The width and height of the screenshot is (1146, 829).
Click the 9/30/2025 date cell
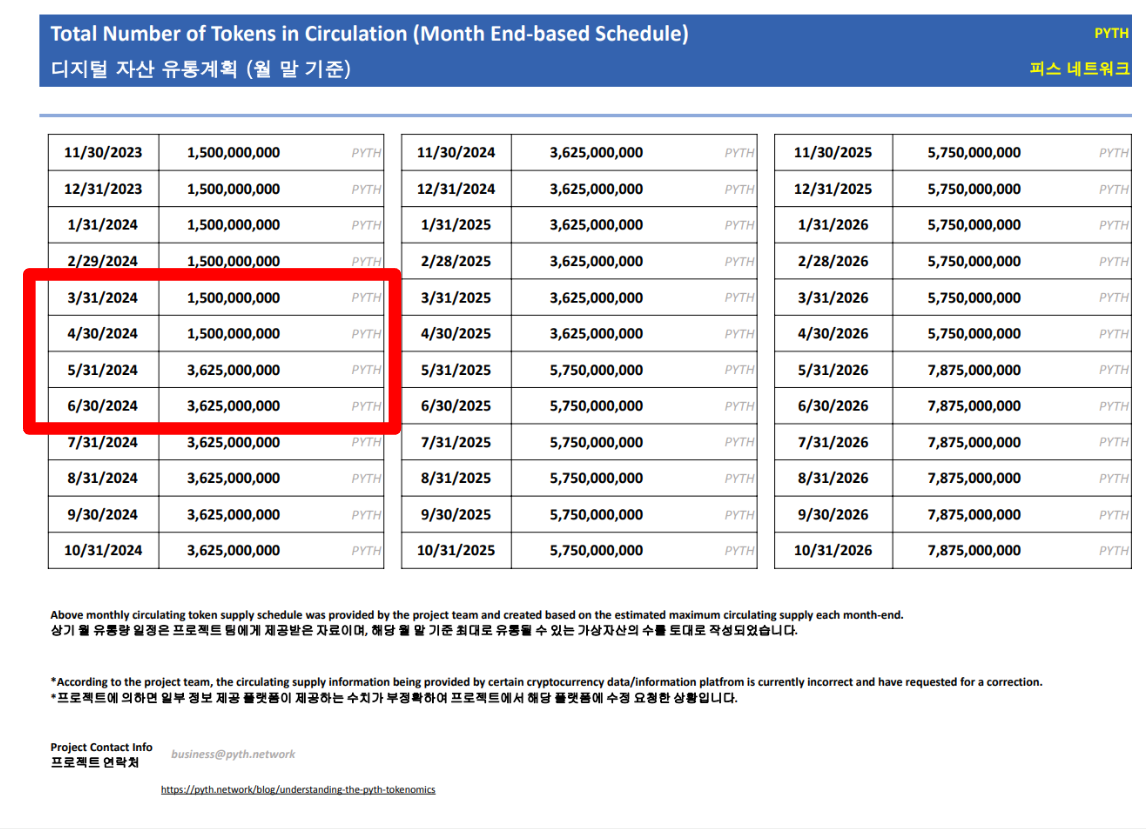click(x=456, y=515)
